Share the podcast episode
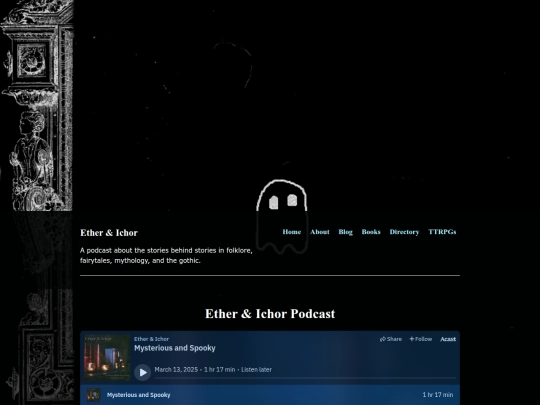The width and height of the screenshot is (540, 405). pyautogui.click(x=391, y=339)
